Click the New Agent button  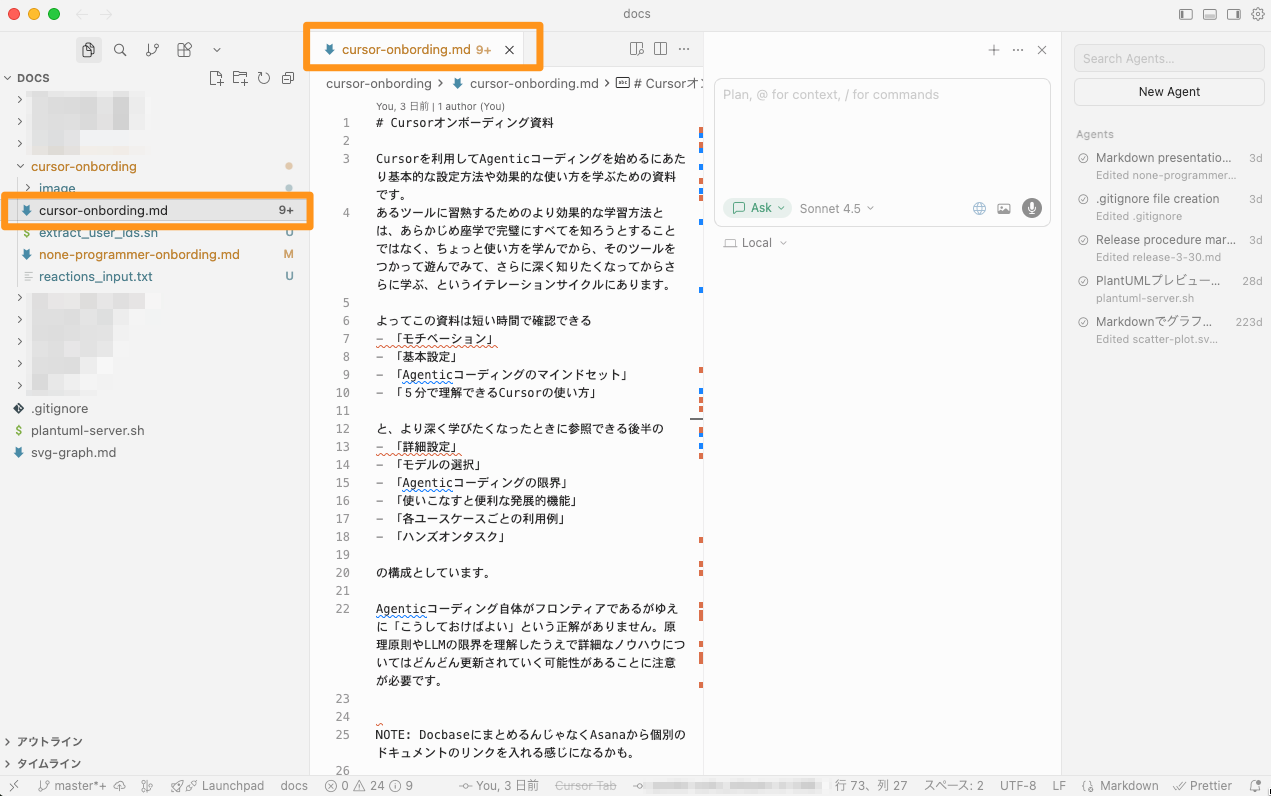click(1169, 91)
